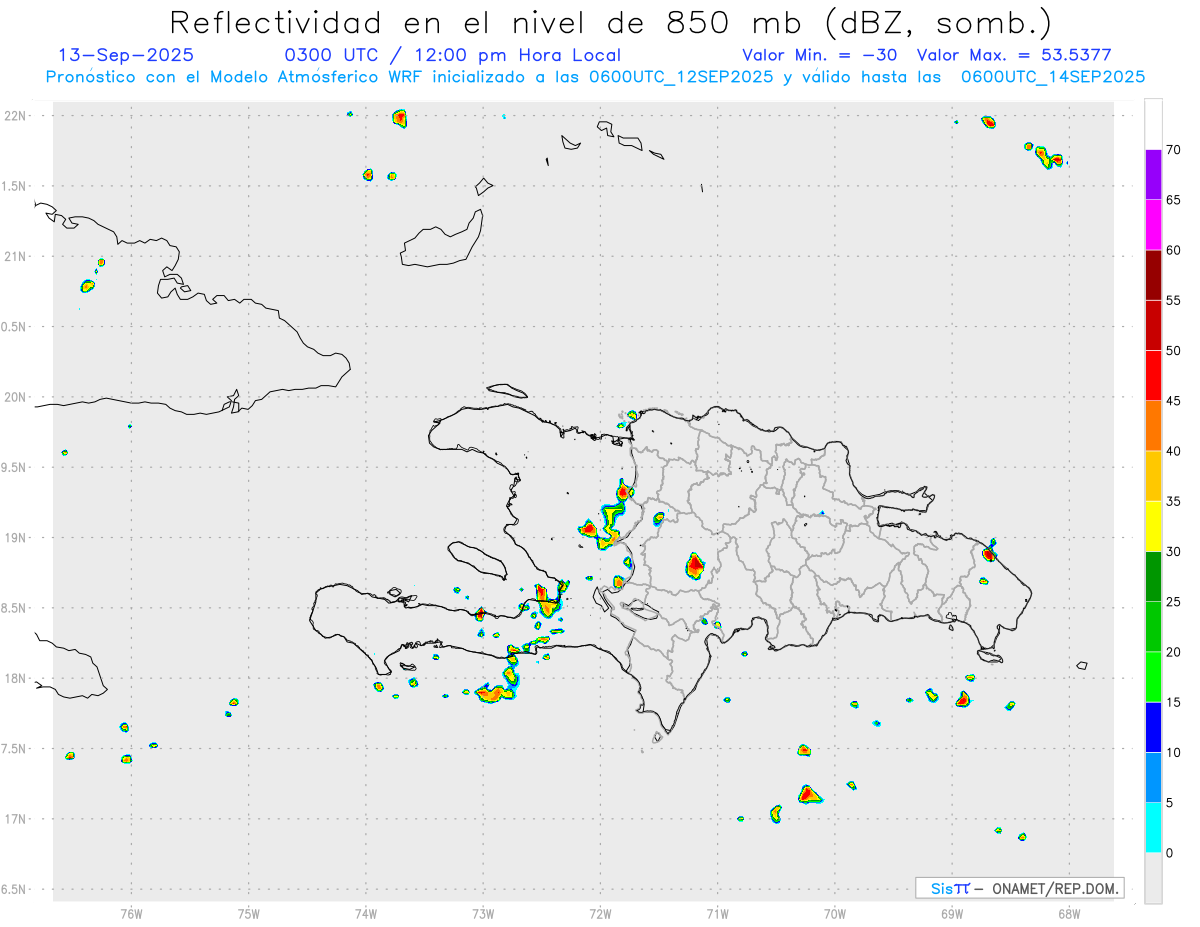Pick the orange 40–45 dBZ band
The height and width of the screenshot is (927, 1200).
point(1153,426)
